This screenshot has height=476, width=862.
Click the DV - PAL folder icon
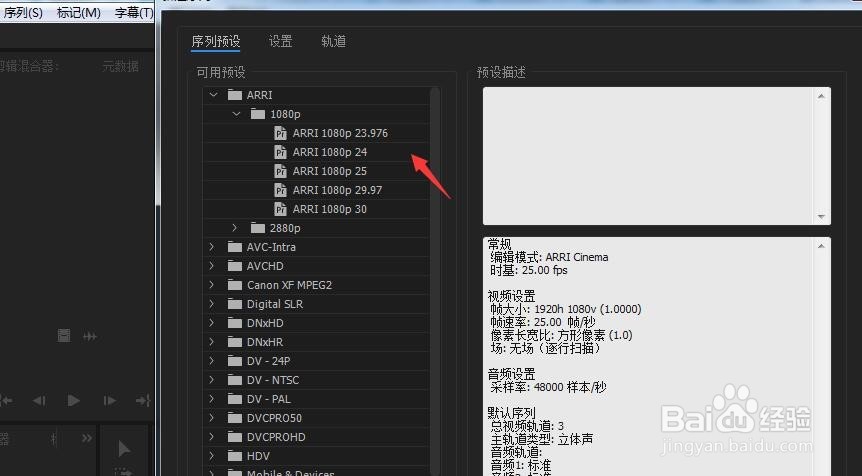pyautogui.click(x=235, y=398)
